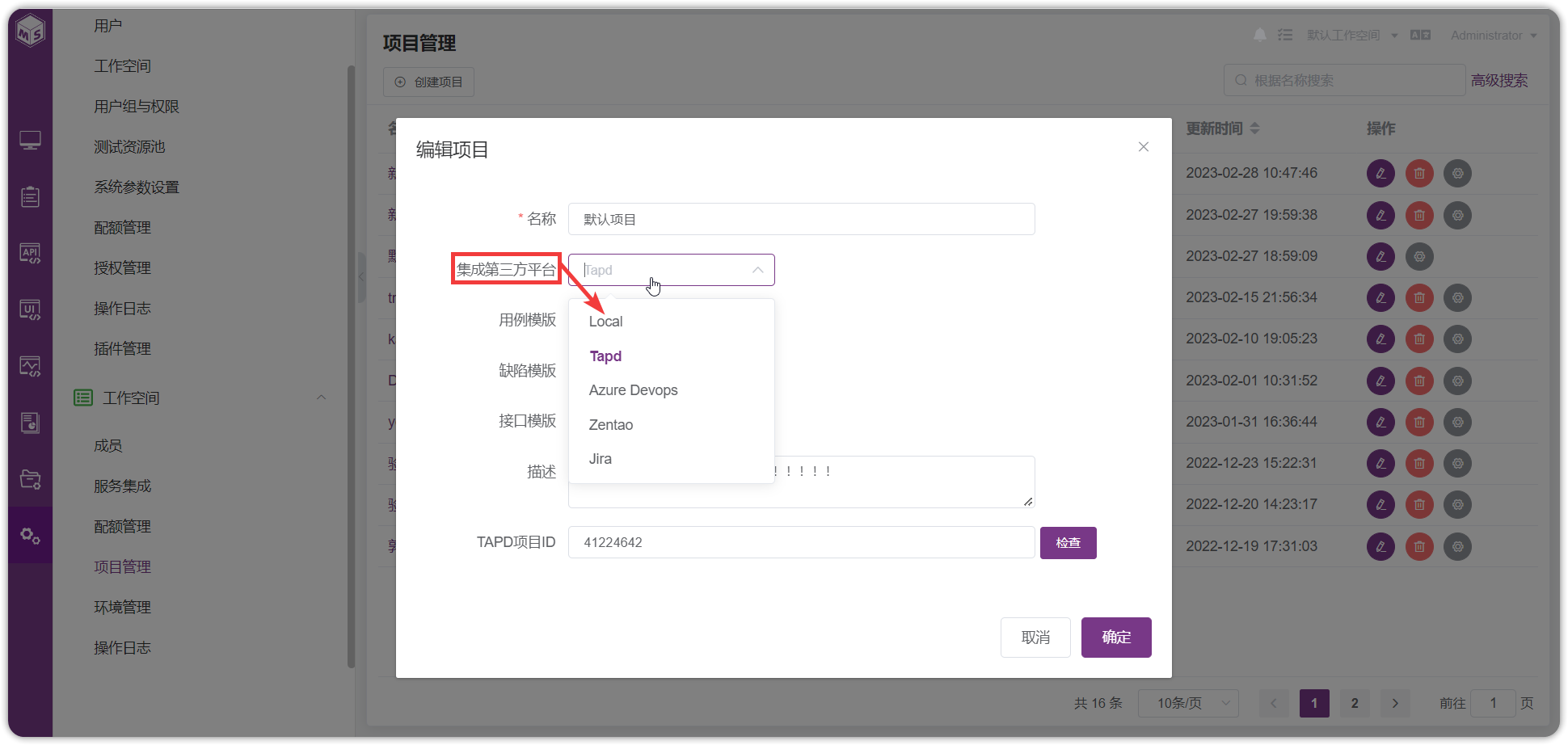Open the project settings folder icon
The width and height of the screenshot is (1568, 745).
tap(31, 479)
